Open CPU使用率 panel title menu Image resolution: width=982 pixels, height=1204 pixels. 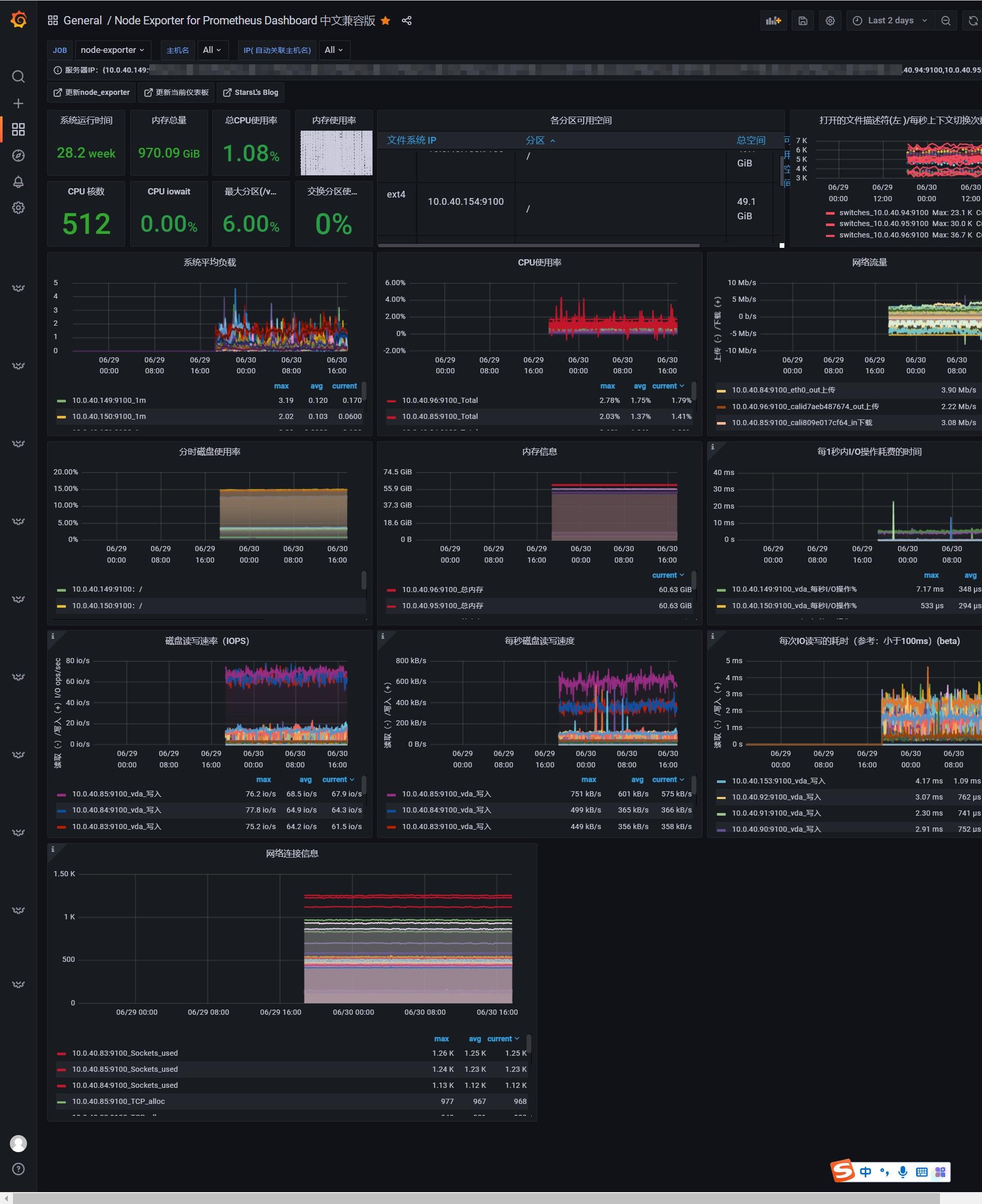coord(540,262)
